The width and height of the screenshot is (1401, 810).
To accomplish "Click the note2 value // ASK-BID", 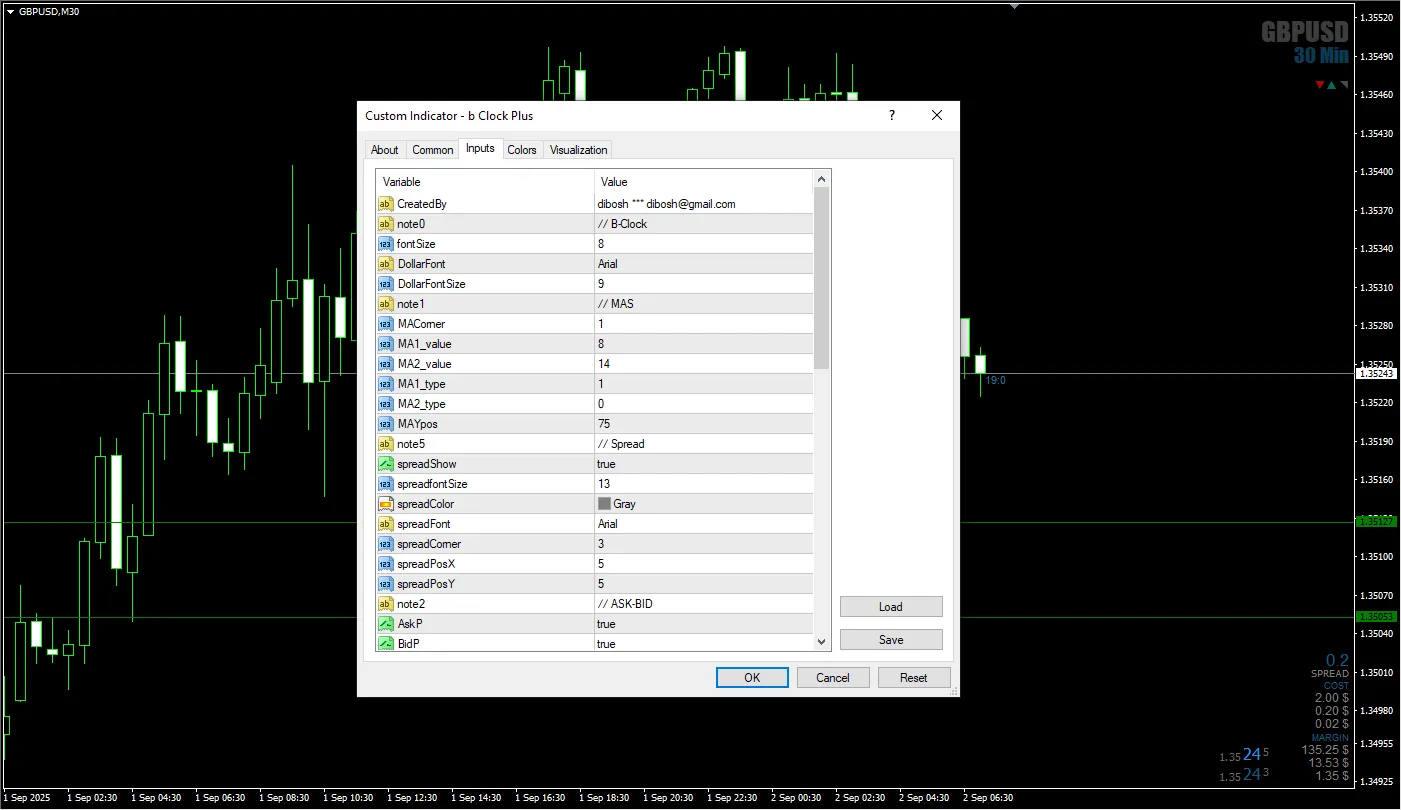I will [x=625, y=604].
